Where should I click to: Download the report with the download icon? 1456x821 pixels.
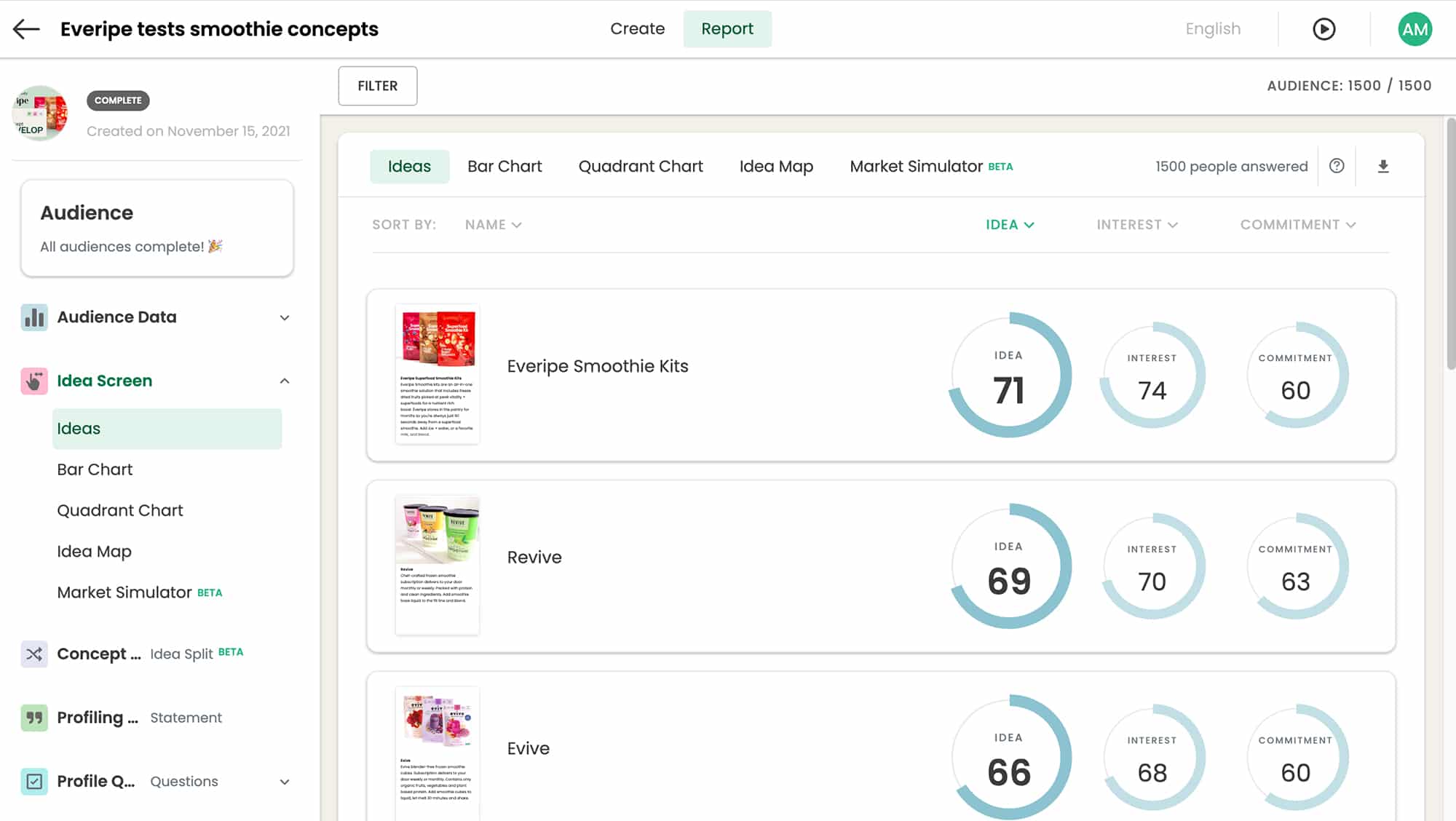pyautogui.click(x=1382, y=166)
